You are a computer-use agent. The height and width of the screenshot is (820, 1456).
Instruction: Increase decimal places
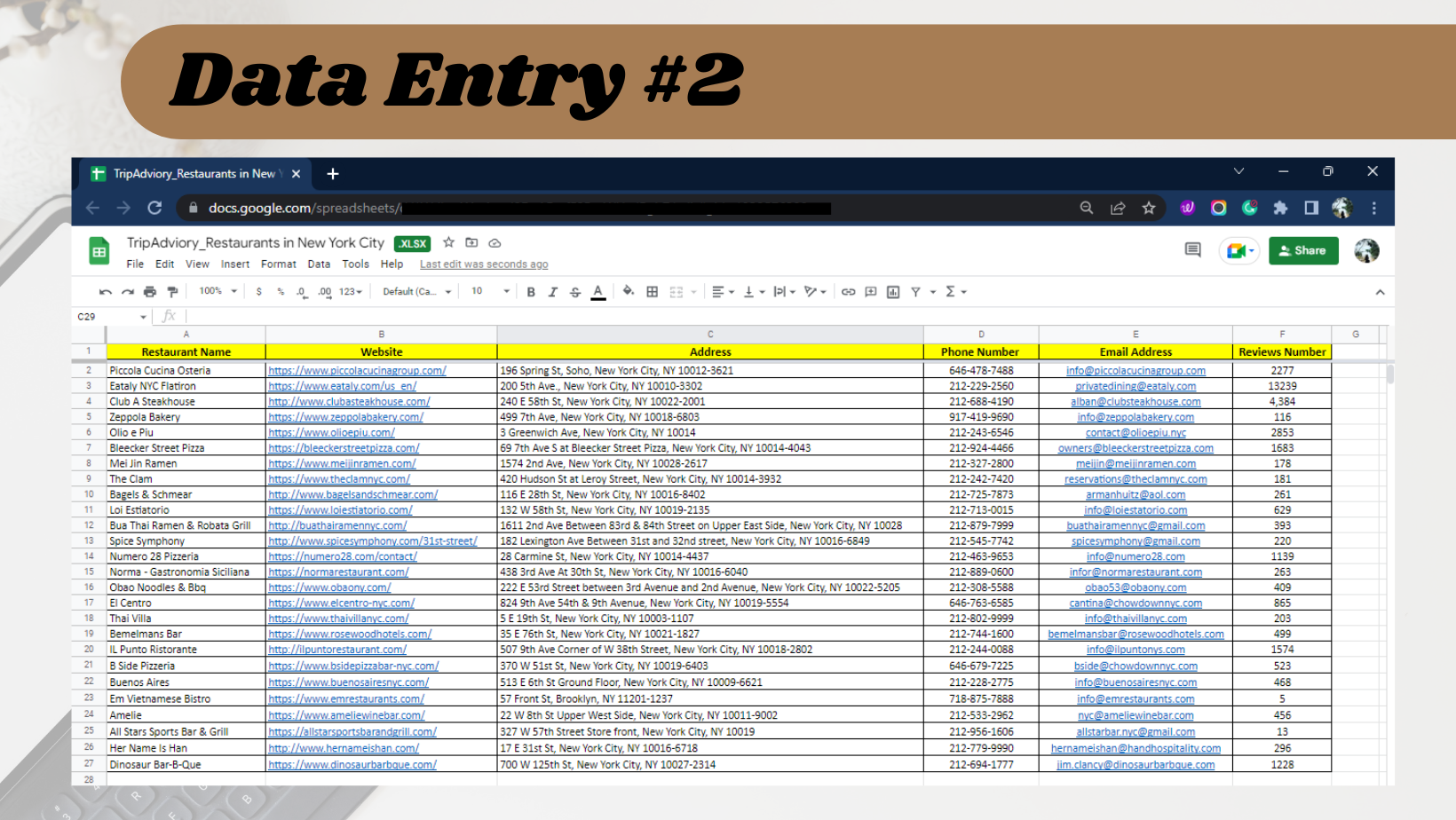325,291
